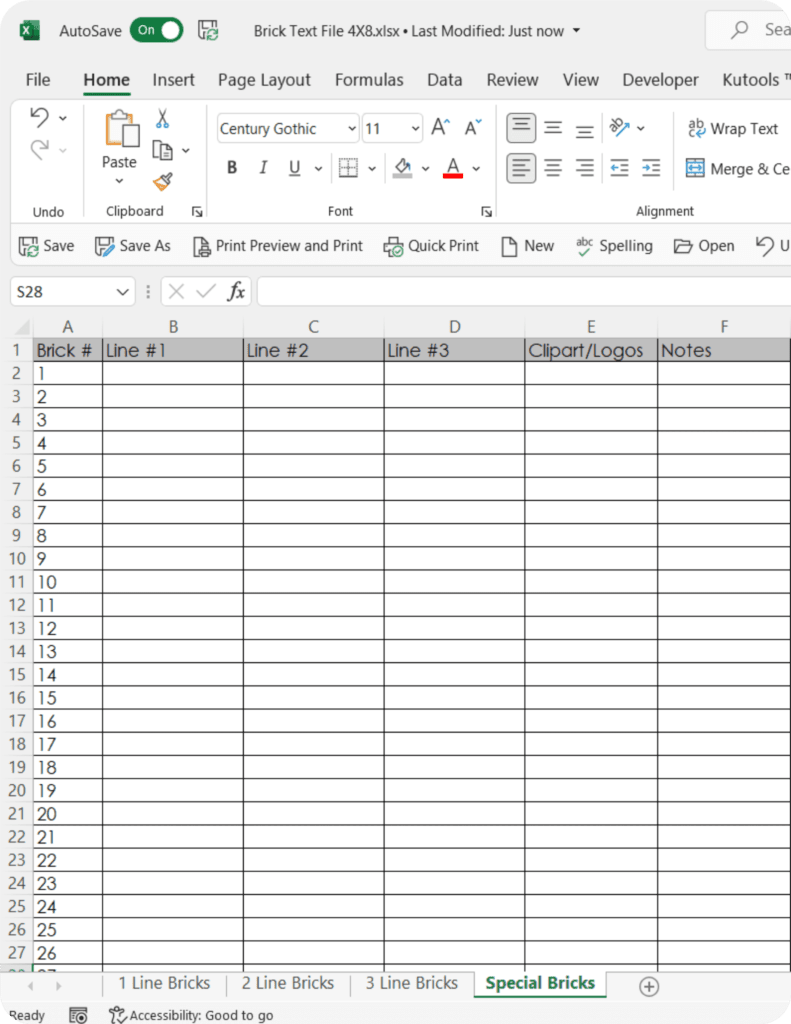The width and height of the screenshot is (791, 1024).
Task: Toggle Wrap Text for cells
Action: click(732, 128)
